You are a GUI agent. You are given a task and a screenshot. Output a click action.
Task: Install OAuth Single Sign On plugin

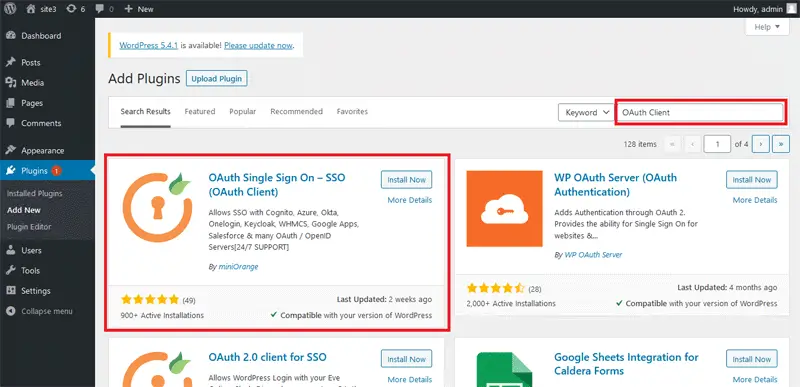406,179
